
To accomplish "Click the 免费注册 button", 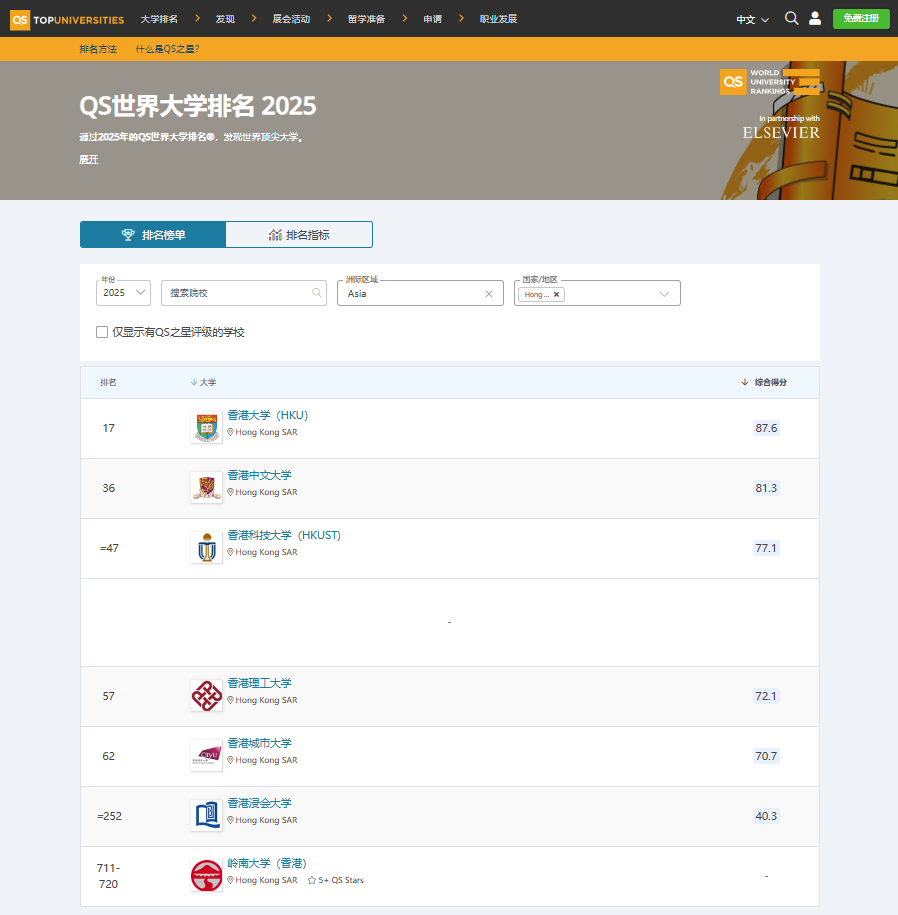I will (x=861, y=19).
